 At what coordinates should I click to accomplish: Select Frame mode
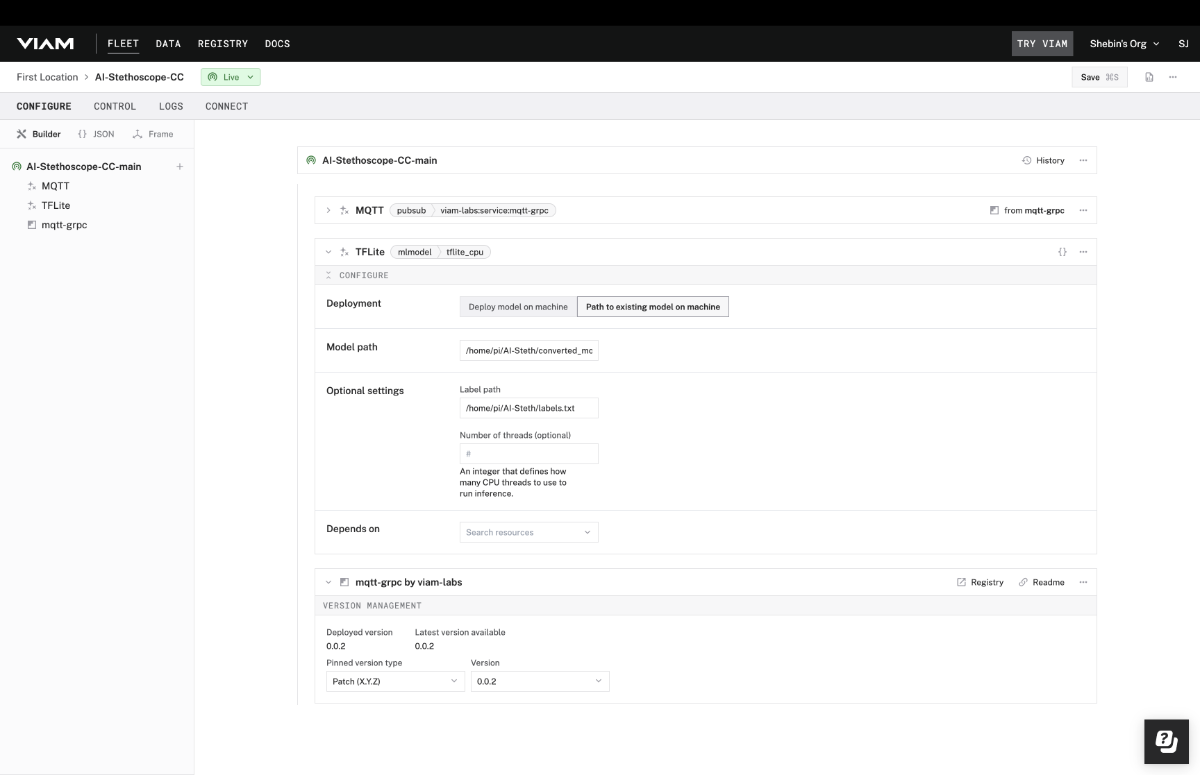(153, 134)
